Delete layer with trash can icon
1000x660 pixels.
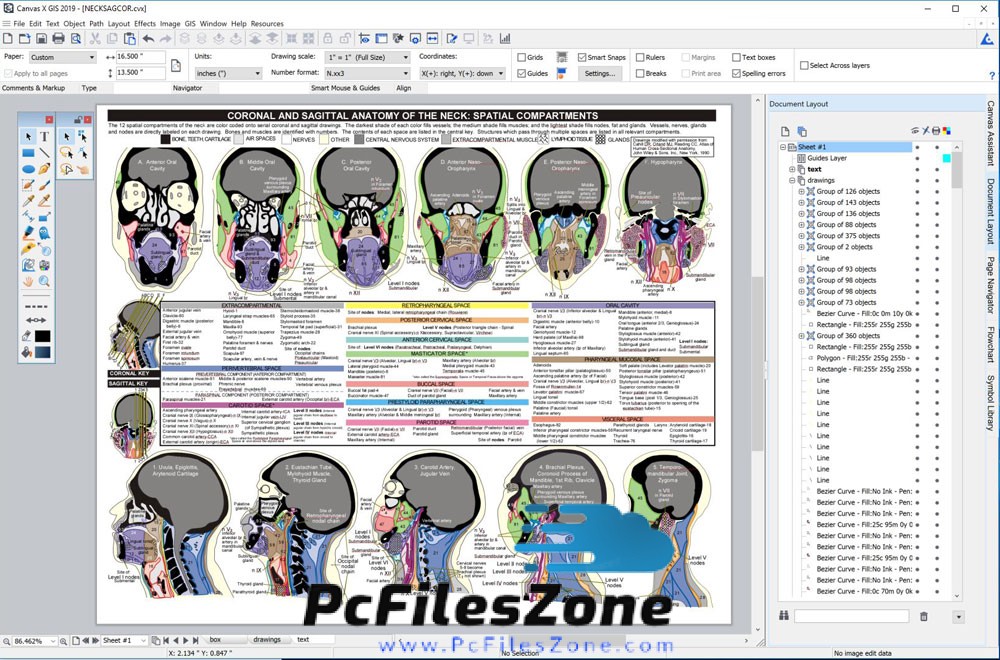(924, 616)
